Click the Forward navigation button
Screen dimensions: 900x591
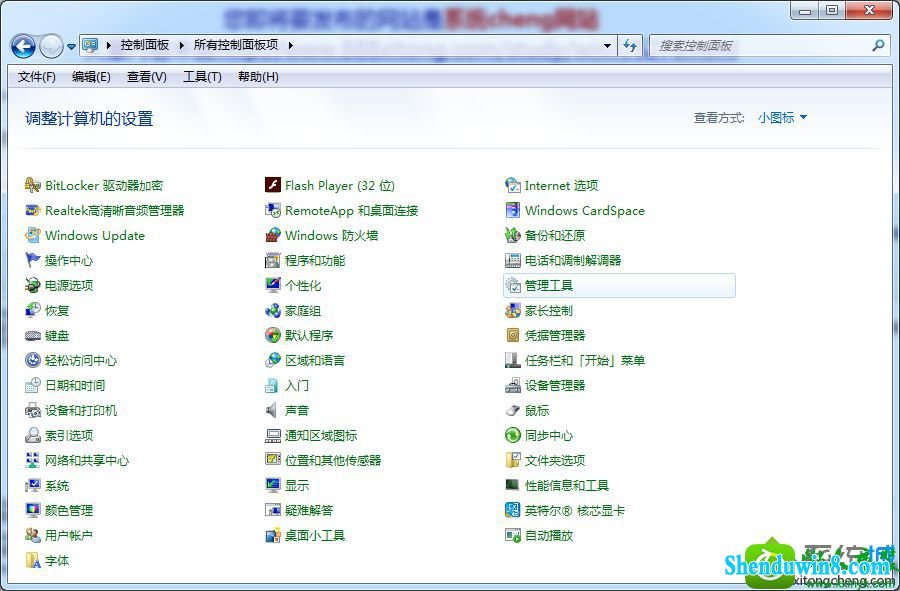[51, 46]
